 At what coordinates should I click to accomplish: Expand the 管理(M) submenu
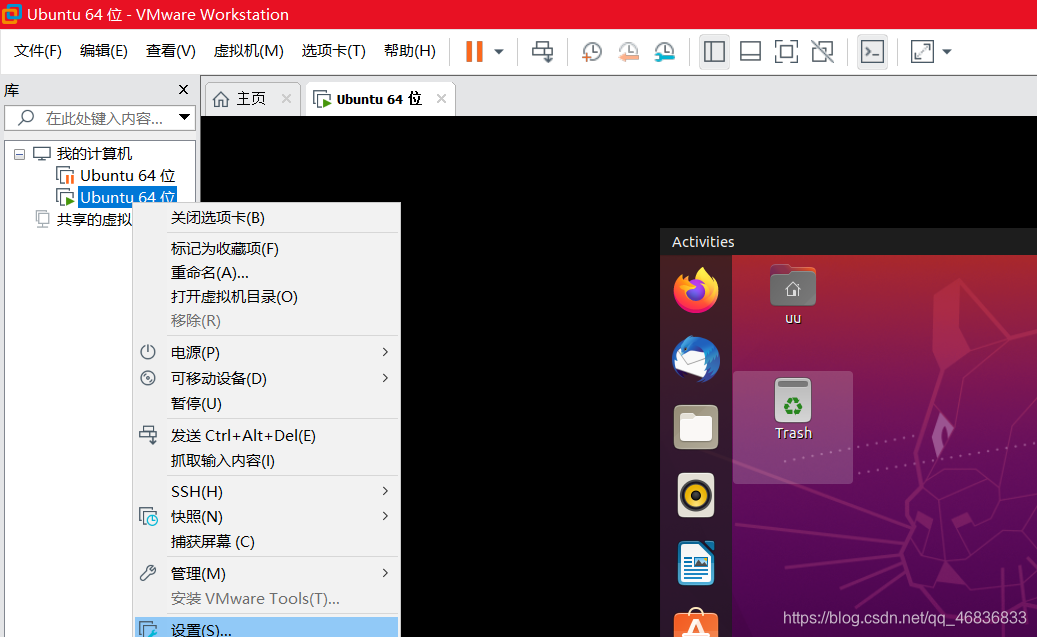267,573
